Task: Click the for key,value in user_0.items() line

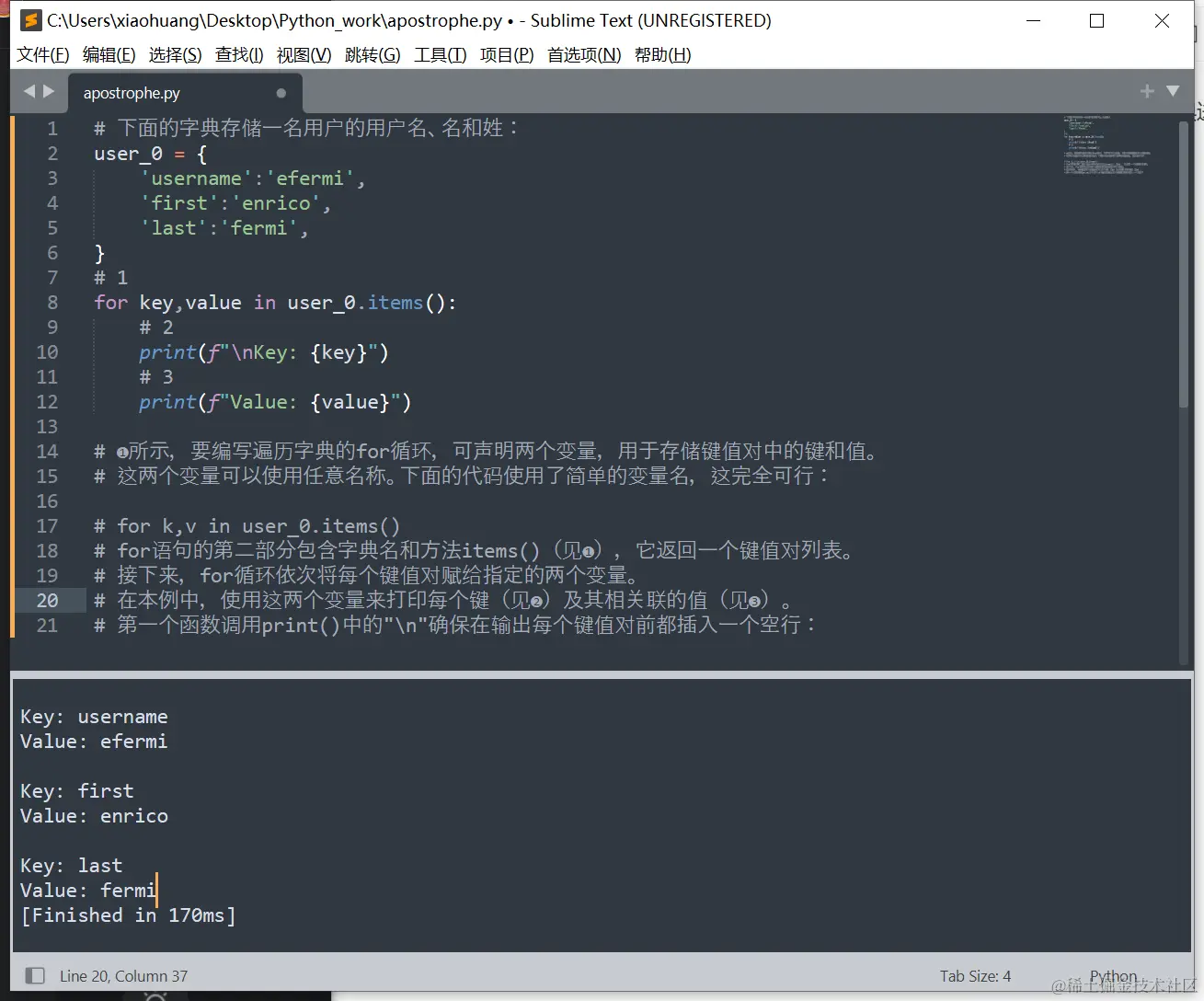Action: pos(275,303)
